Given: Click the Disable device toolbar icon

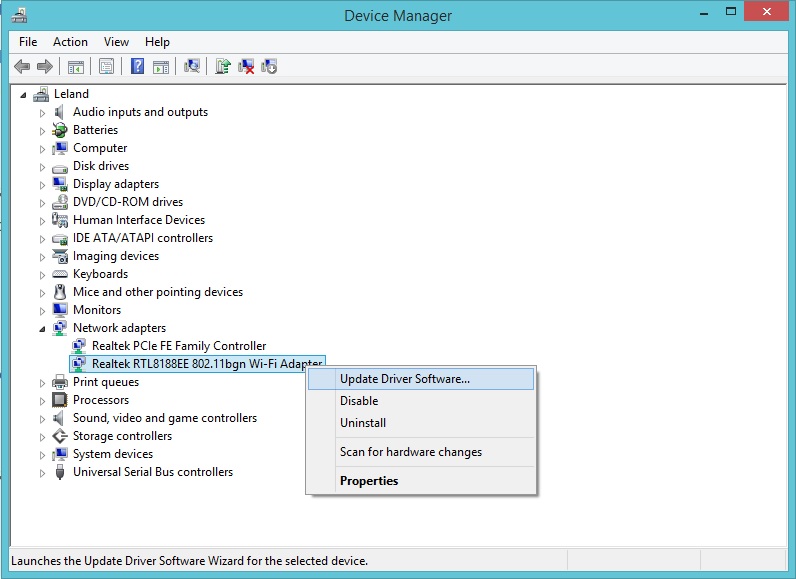Looking at the screenshot, I should coord(269,66).
